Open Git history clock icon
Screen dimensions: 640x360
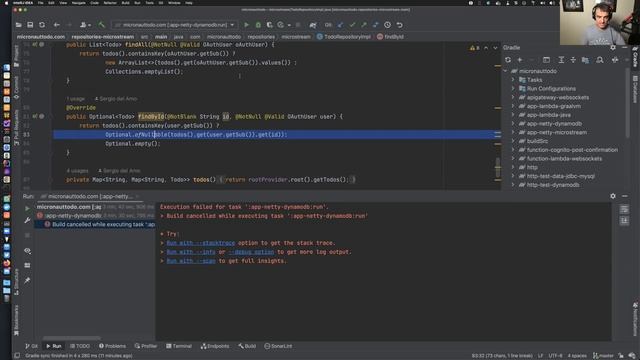click(387, 25)
